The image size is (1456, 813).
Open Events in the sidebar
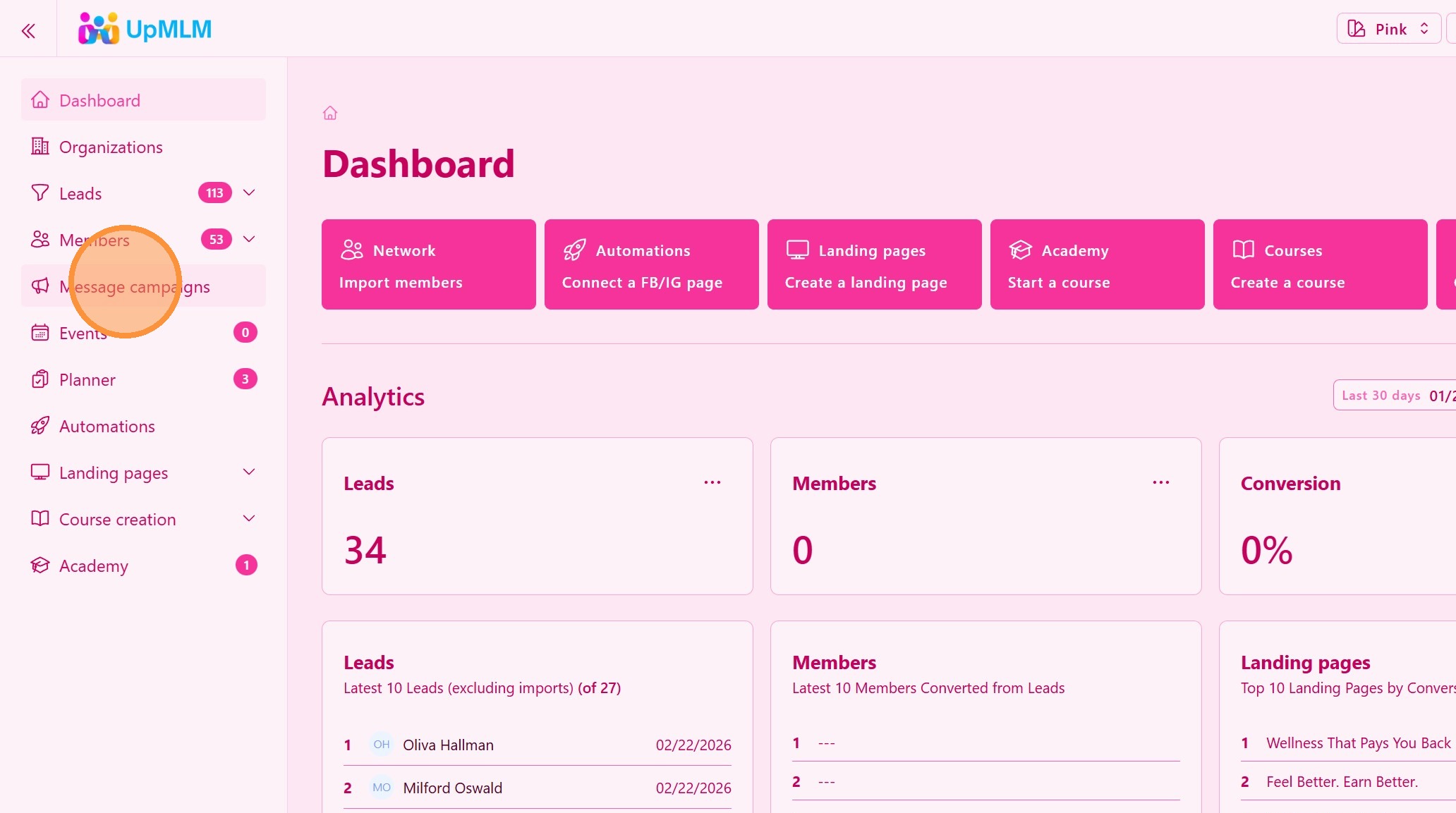coord(83,334)
